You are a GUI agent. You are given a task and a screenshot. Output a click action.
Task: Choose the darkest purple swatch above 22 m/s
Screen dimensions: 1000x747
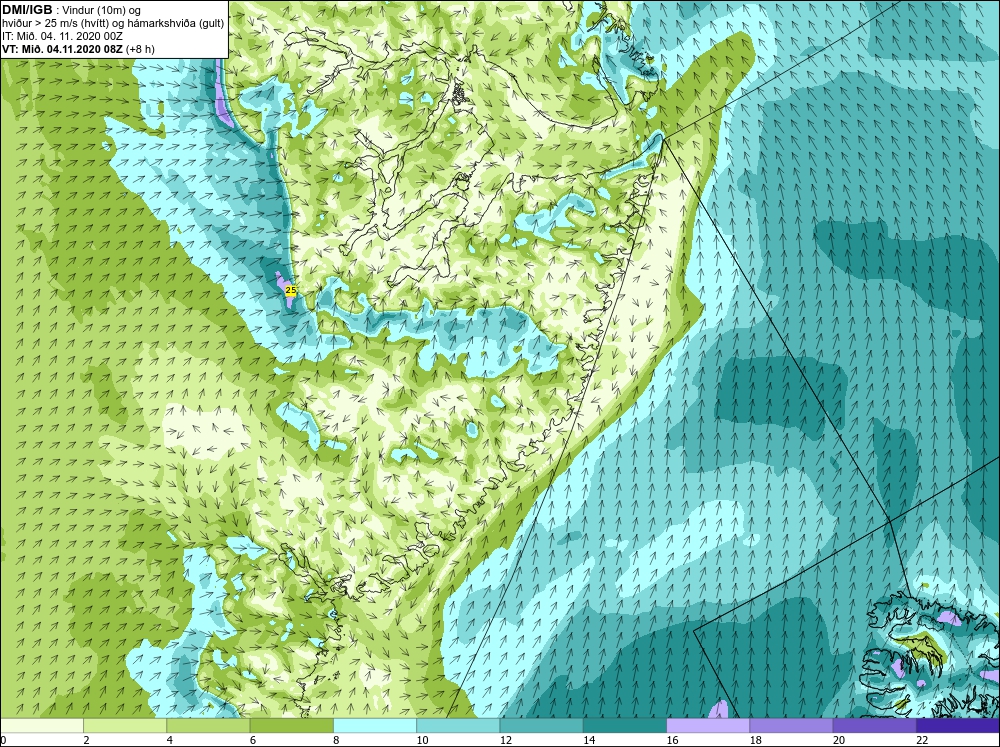click(x=958, y=725)
